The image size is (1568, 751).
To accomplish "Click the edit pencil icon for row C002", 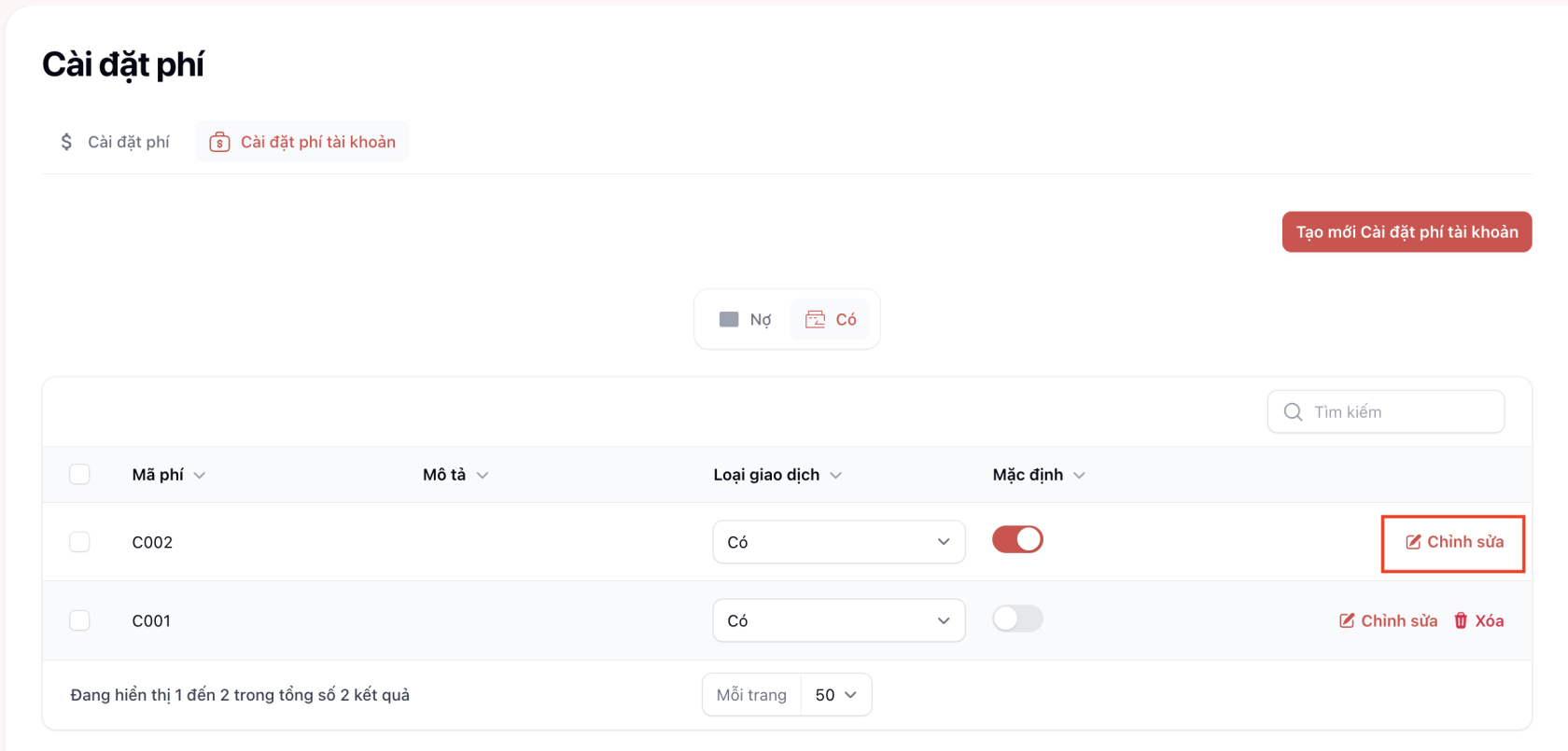I will (x=1413, y=542).
